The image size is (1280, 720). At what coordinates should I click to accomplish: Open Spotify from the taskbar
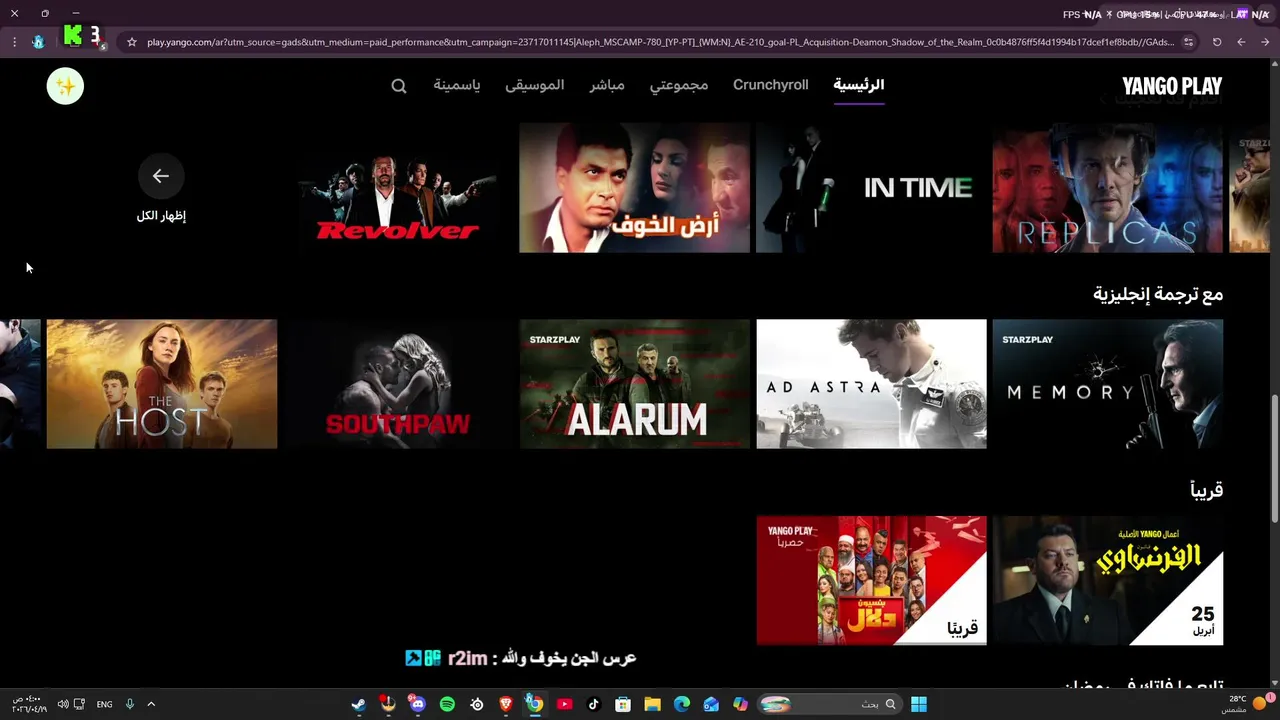[447, 704]
